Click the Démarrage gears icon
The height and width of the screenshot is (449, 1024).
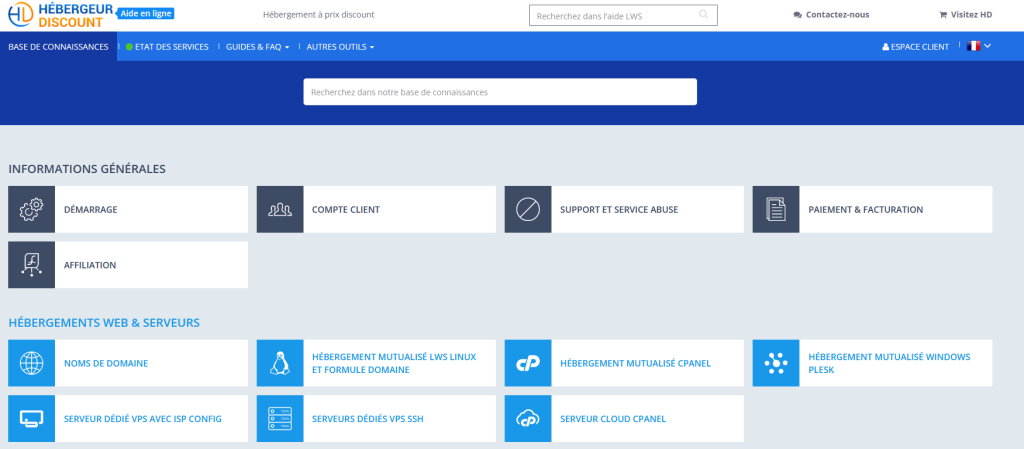[31, 209]
